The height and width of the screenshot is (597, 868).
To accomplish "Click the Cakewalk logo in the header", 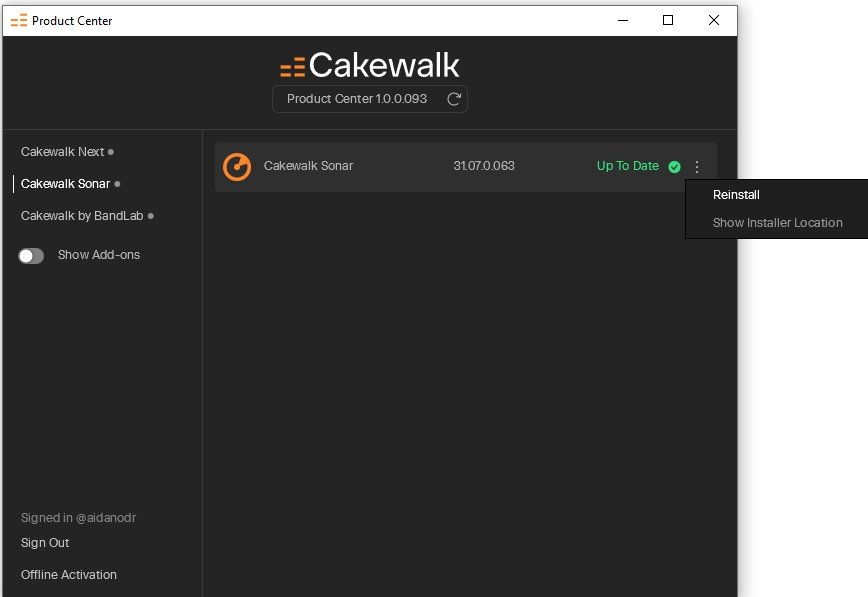I will (x=370, y=65).
